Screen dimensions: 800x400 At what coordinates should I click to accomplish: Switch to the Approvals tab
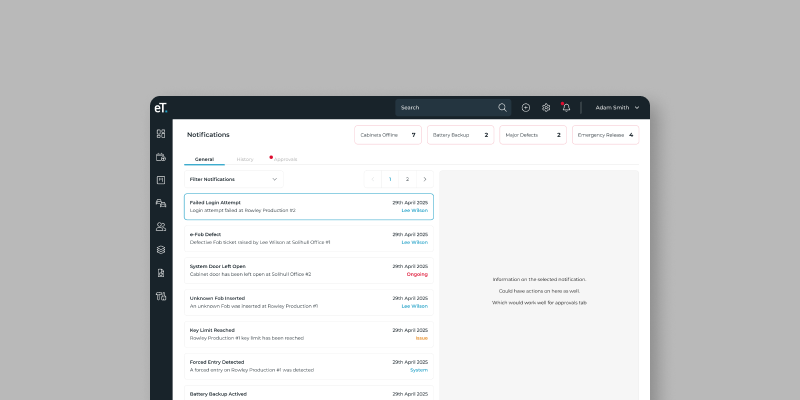pyautogui.click(x=285, y=159)
